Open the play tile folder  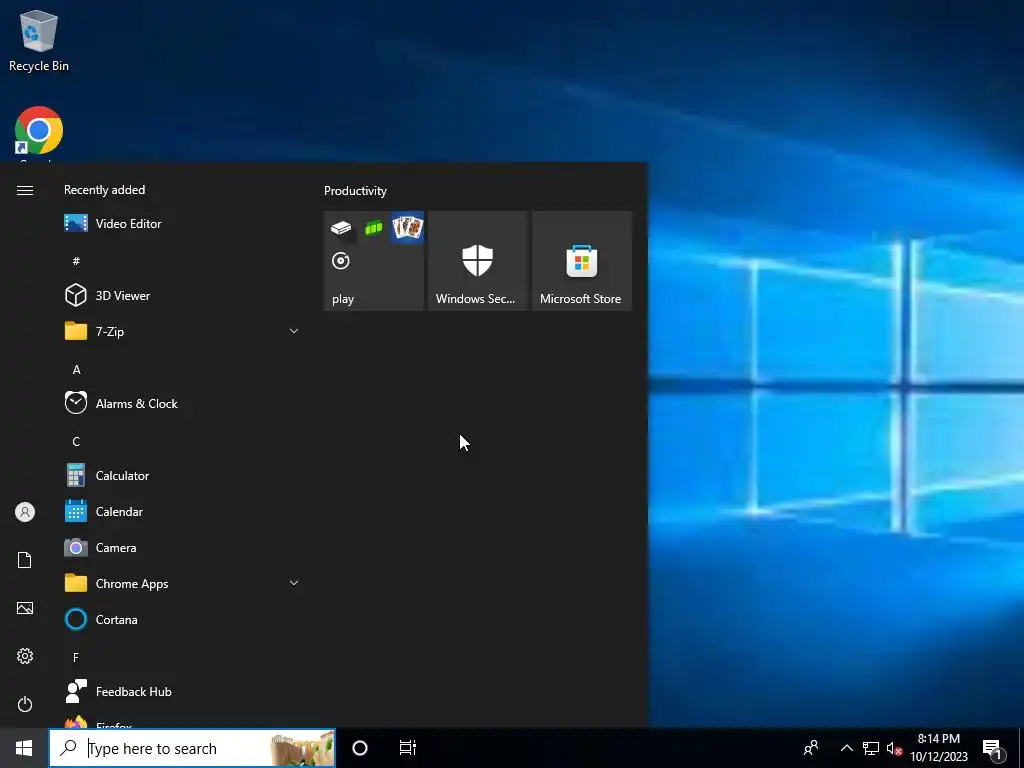[x=374, y=261]
